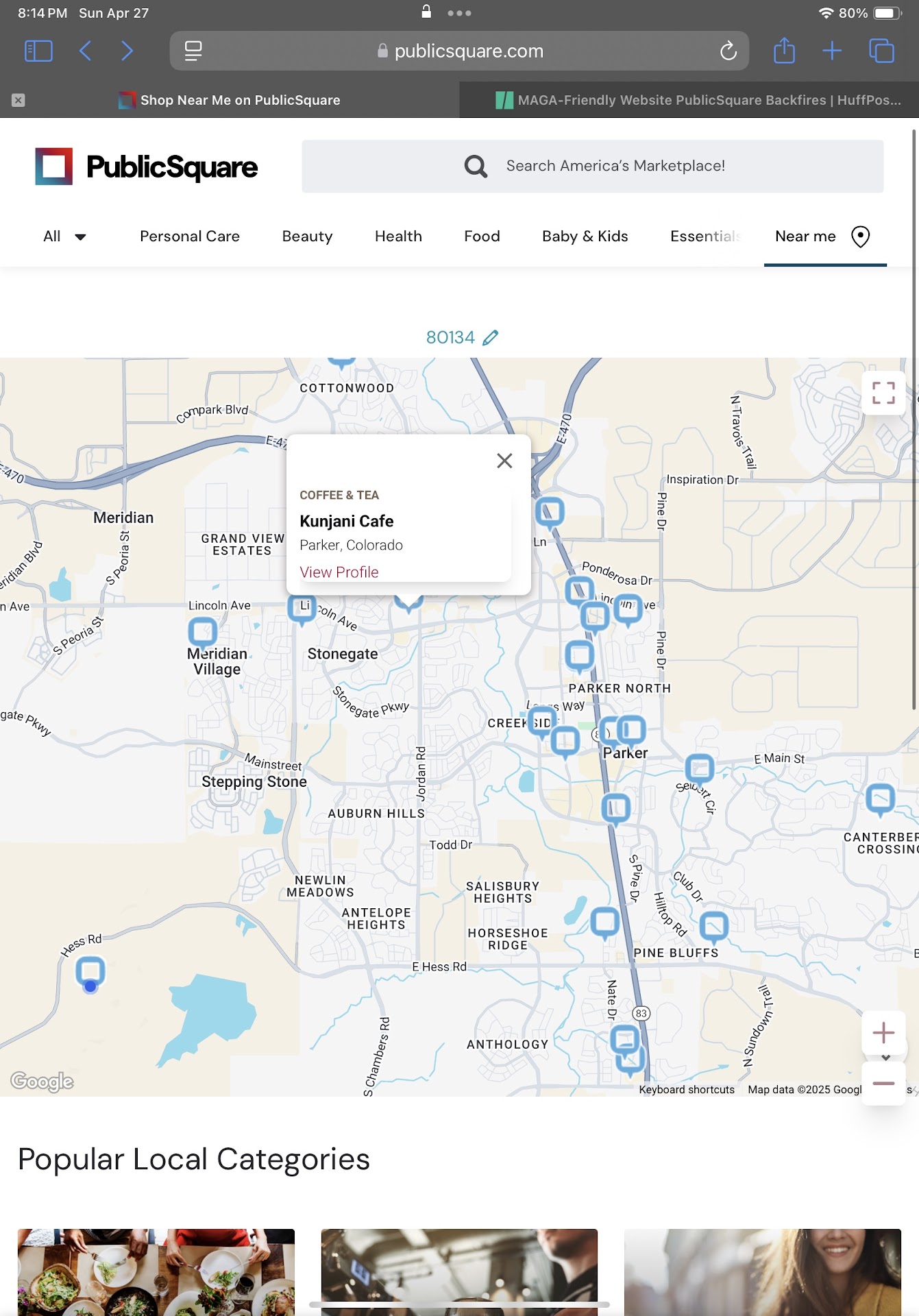Reload the publicsquare.com page
This screenshot has height=1316, width=919.
point(728,51)
